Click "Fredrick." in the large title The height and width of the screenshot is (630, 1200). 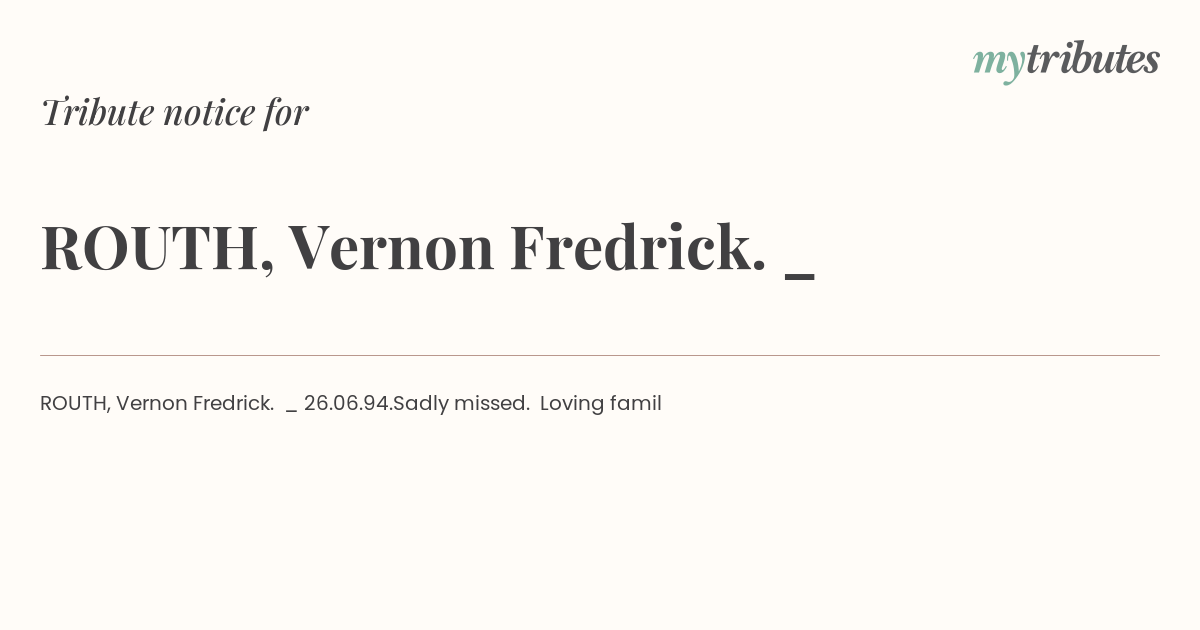pyautogui.click(x=638, y=247)
